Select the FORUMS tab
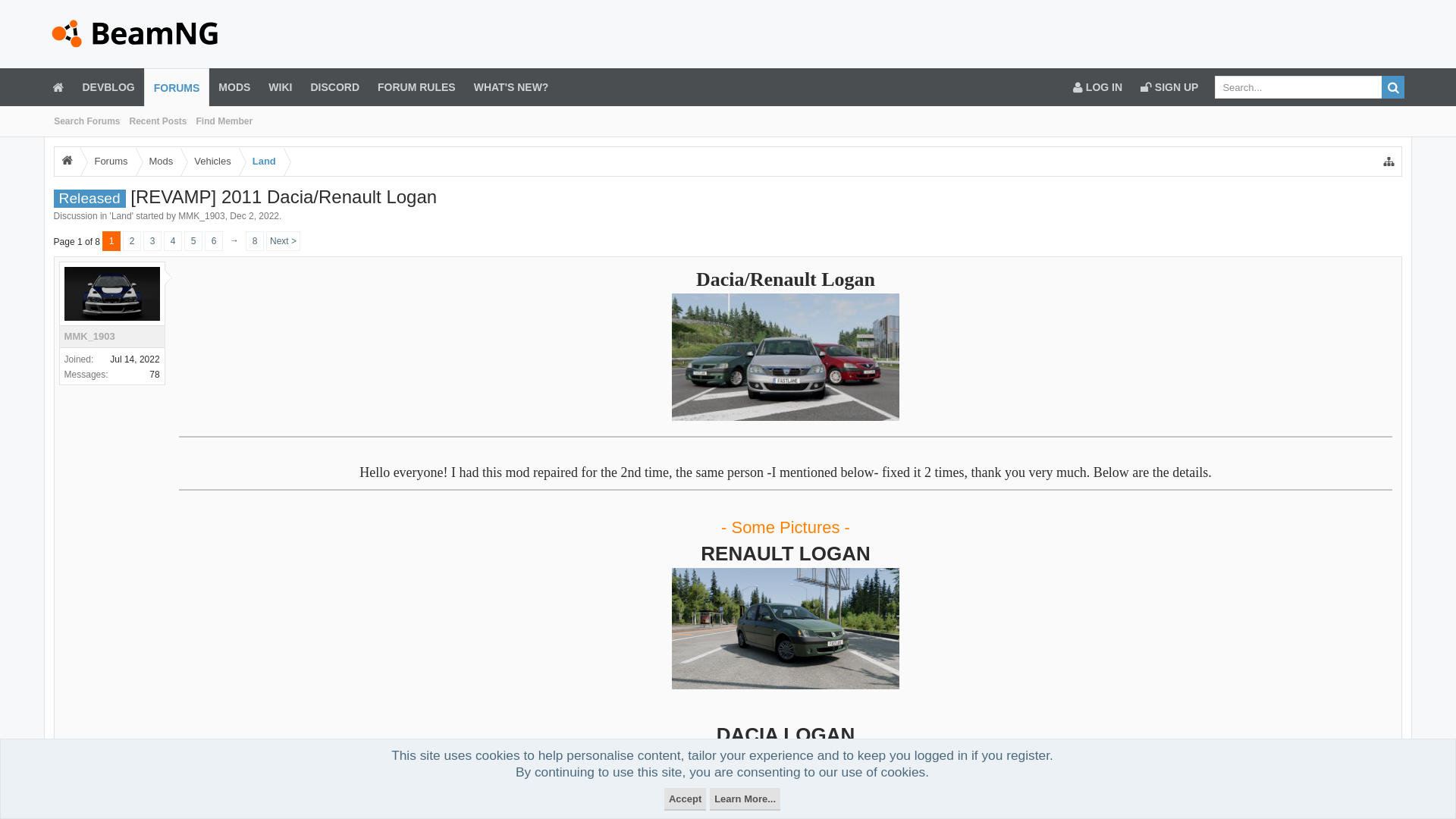Image resolution: width=1456 pixels, height=819 pixels. tap(177, 88)
